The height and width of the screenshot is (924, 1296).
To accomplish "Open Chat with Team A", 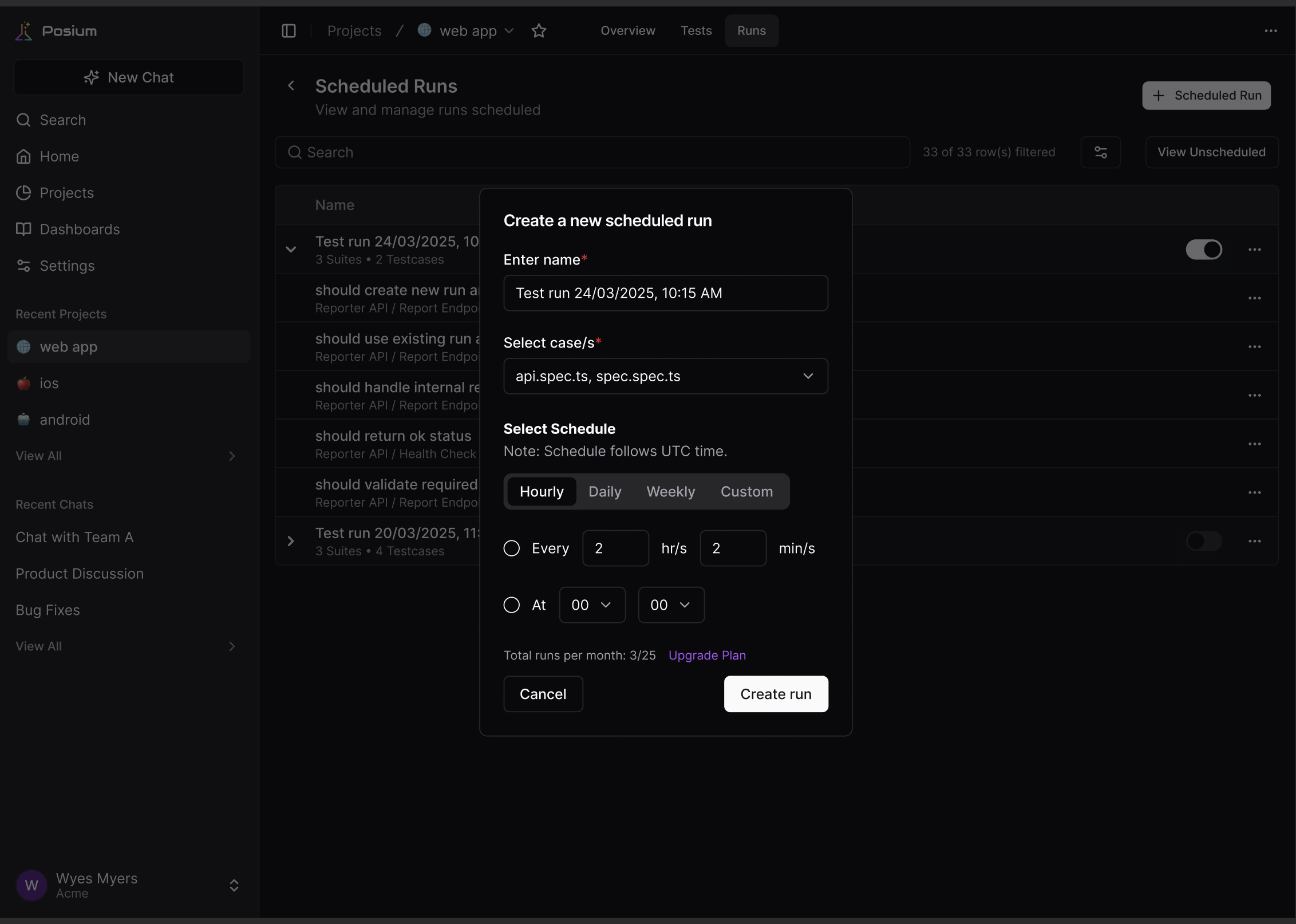I will (74, 537).
